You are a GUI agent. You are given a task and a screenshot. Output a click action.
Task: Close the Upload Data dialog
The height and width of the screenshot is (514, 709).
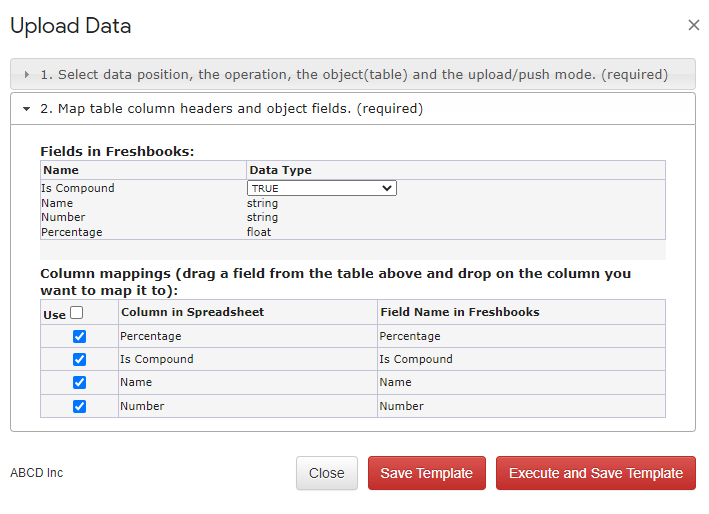tap(694, 25)
